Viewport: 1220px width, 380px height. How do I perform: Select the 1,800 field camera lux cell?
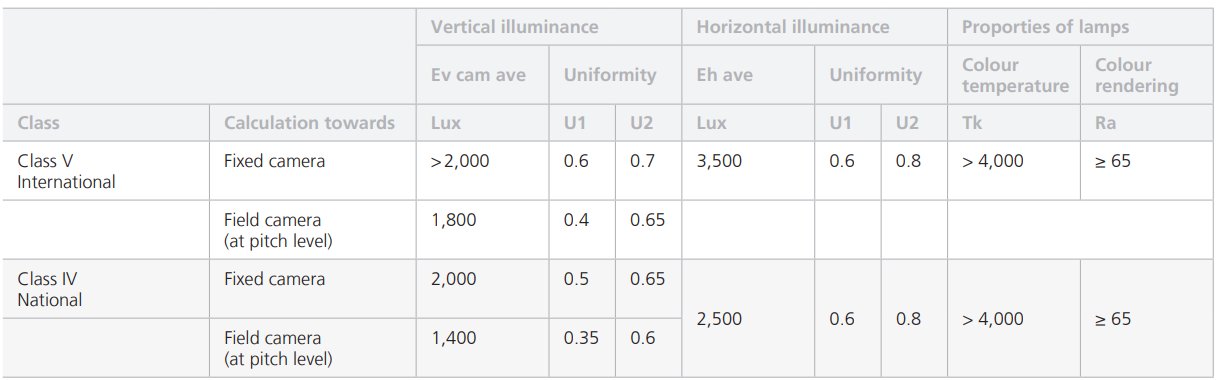453,220
